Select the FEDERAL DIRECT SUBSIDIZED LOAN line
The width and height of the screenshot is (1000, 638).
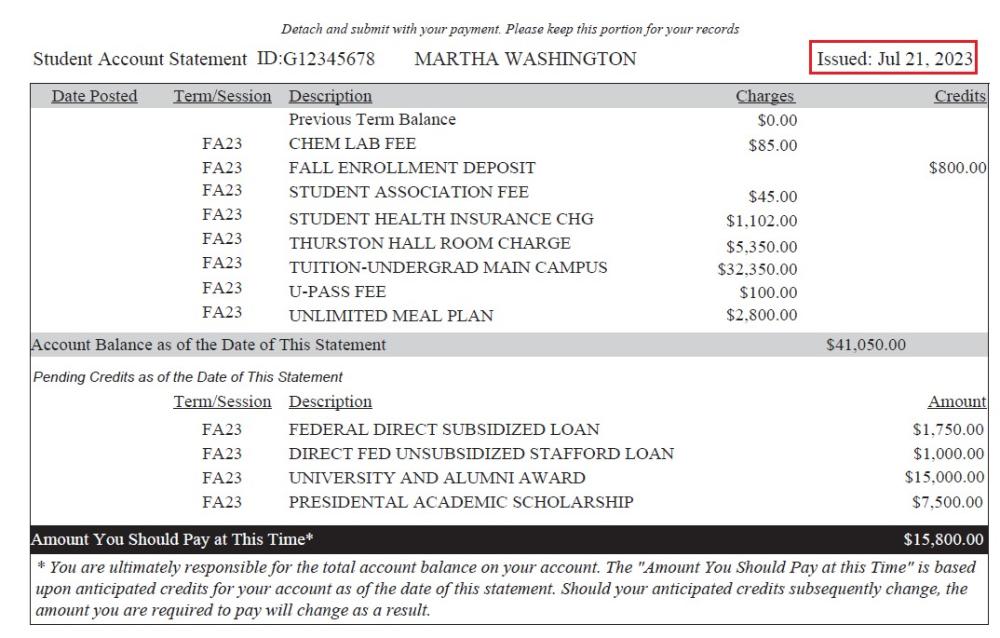click(444, 430)
